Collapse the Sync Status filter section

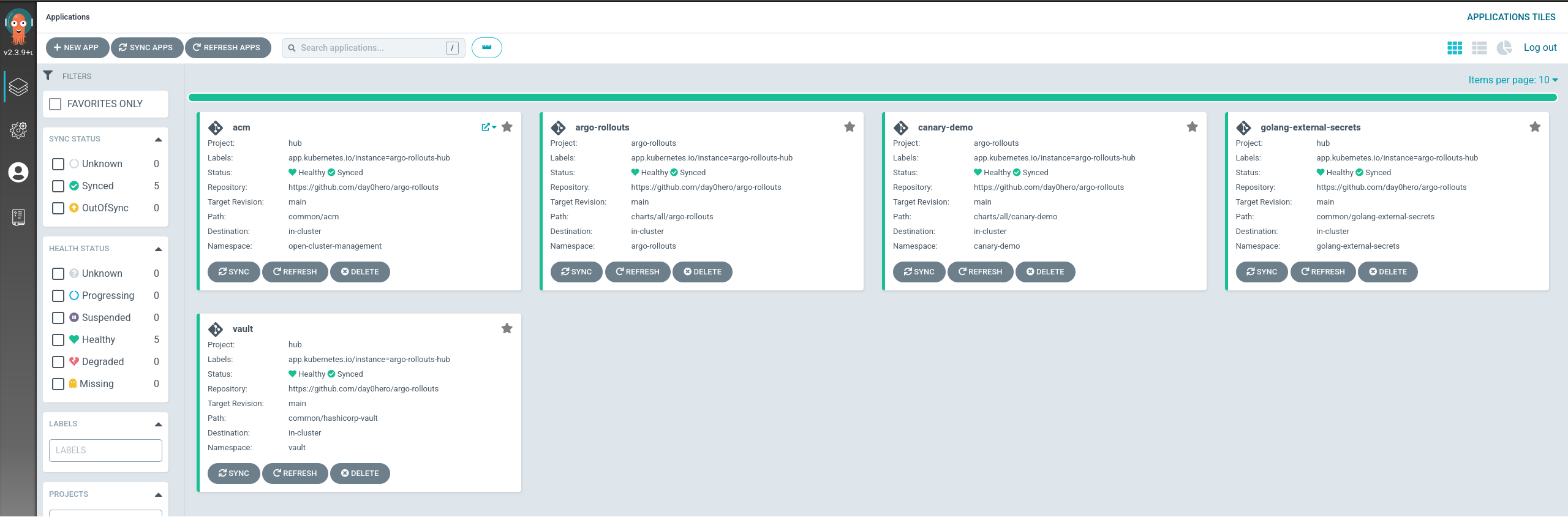point(158,140)
